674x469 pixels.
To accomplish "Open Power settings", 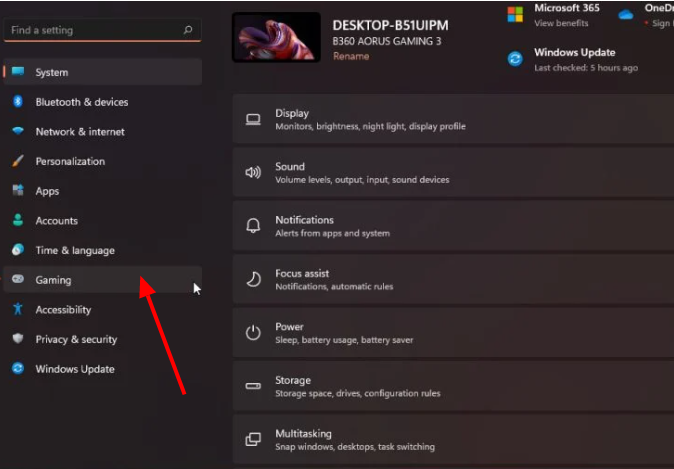I will pos(453,333).
